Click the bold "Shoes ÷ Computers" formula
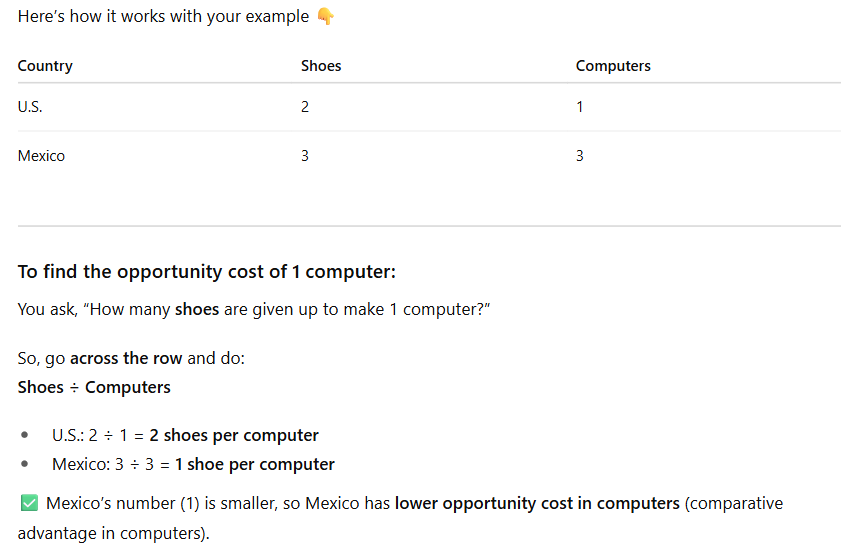 pos(94,387)
